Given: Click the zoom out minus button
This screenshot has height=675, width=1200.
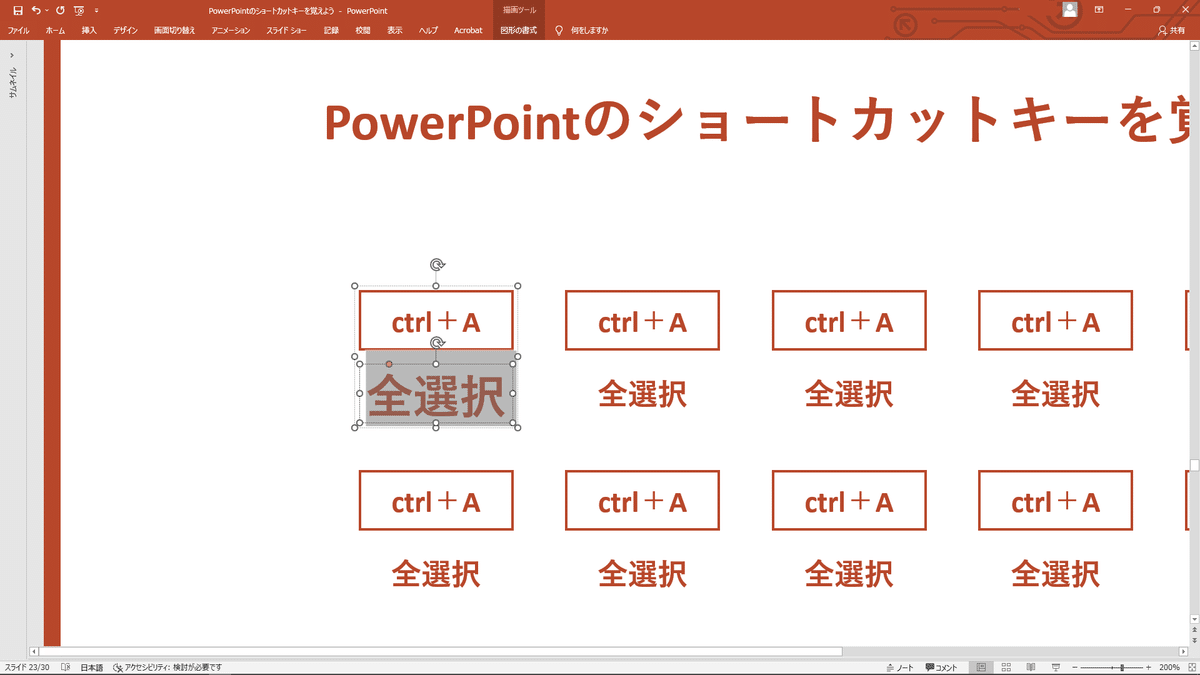Looking at the screenshot, I should [1075, 667].
